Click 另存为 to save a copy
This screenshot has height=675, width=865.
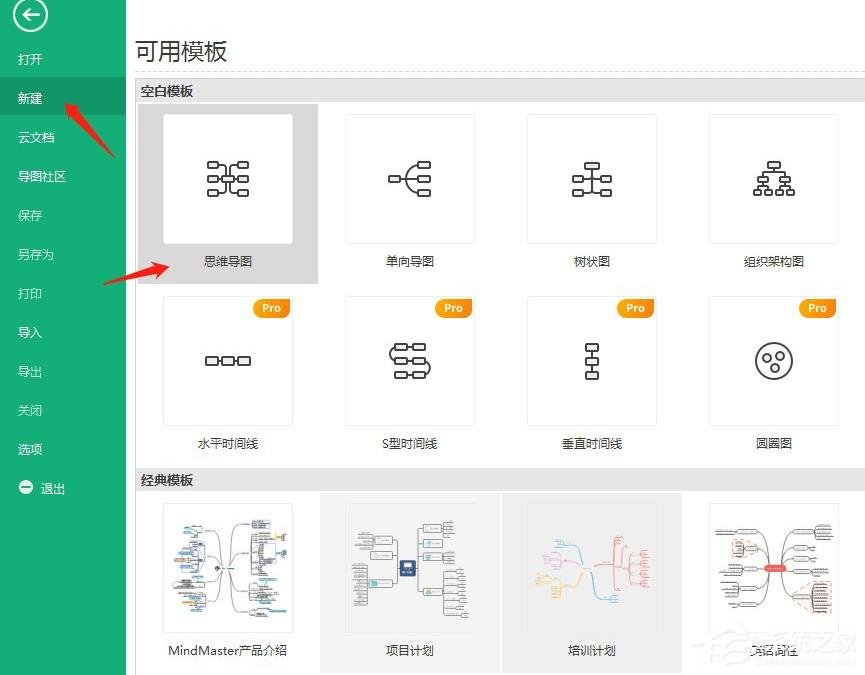[x=36, y=254]
